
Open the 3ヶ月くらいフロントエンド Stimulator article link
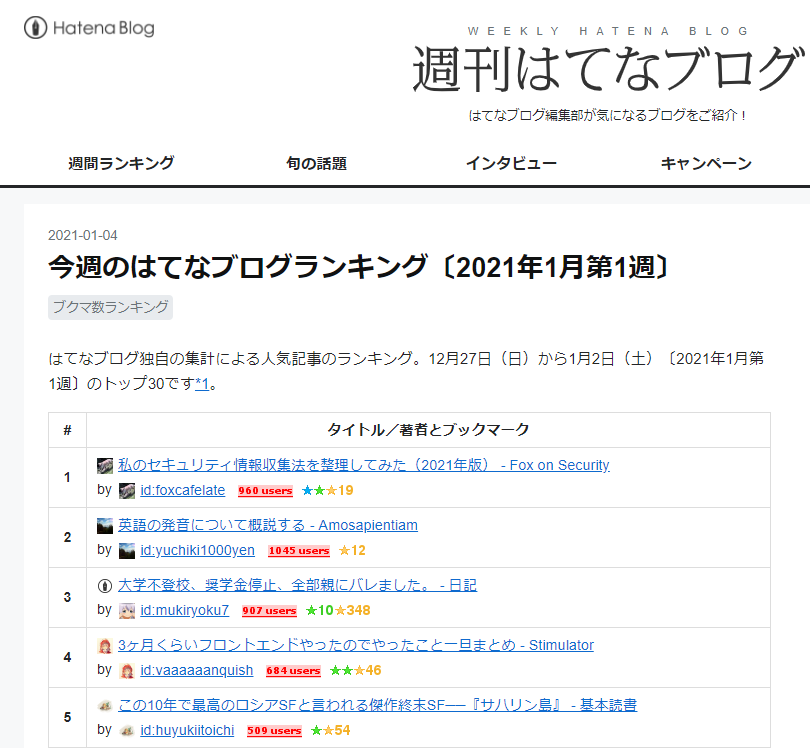pos(356,645)
